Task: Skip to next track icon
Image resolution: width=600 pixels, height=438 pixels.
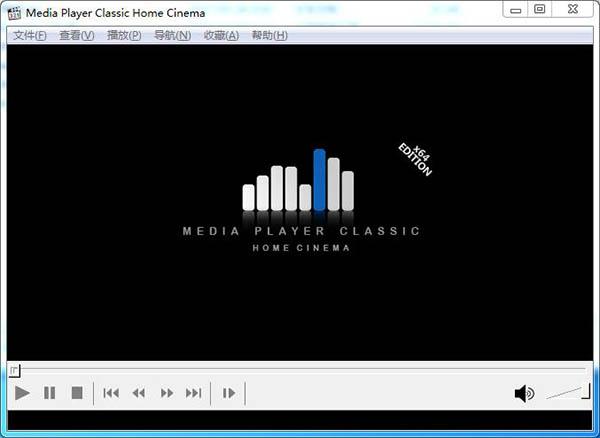Action: click(194, 393)
